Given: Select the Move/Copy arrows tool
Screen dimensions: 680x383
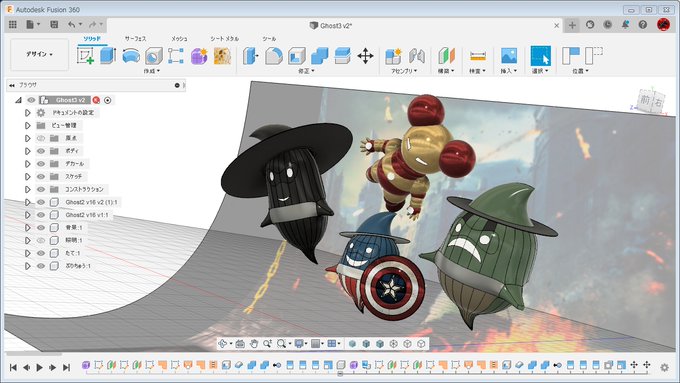Looking at the screenshot, I should click(366, 56).
